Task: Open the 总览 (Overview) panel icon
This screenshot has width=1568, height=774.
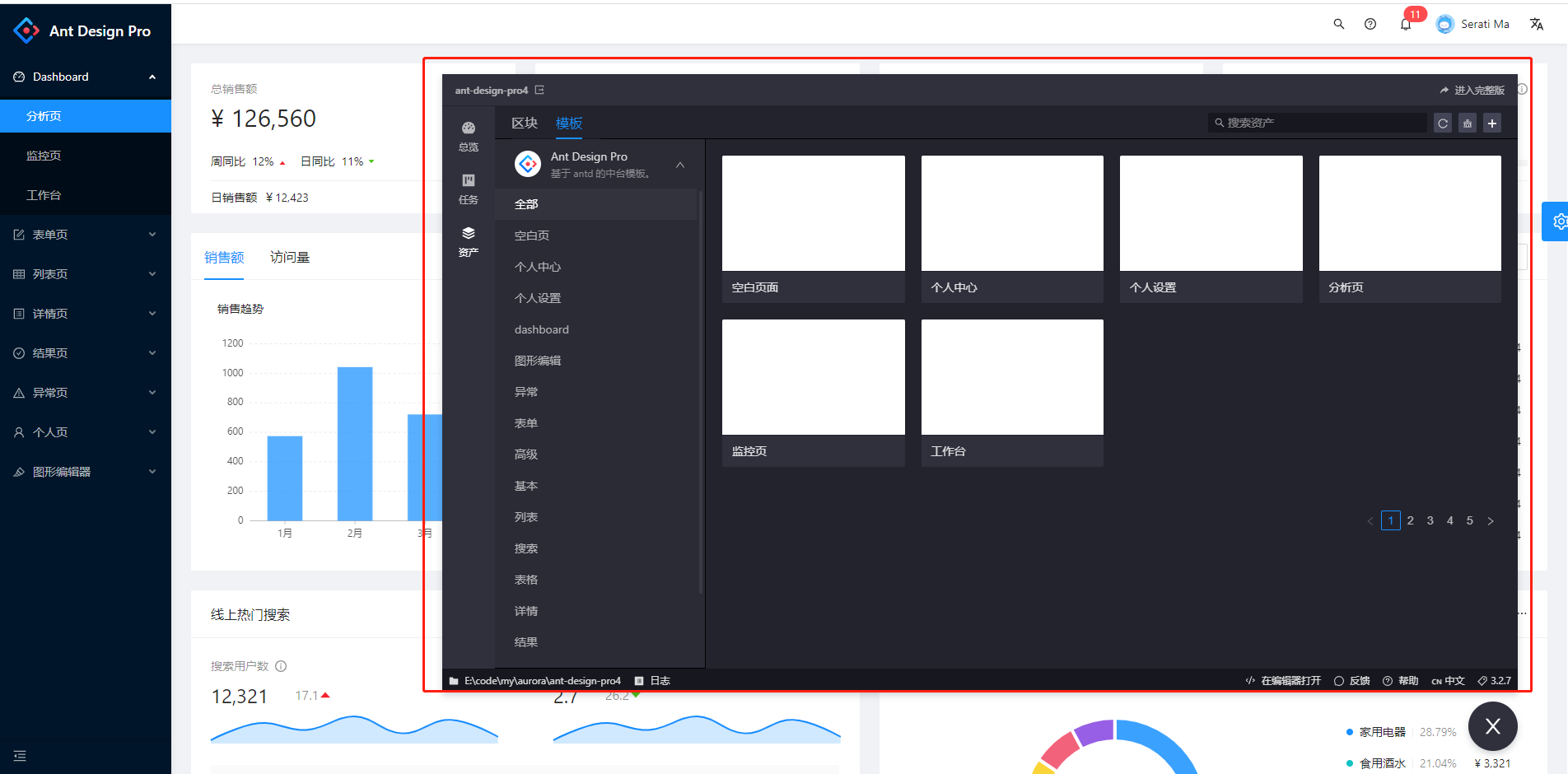Action: tap(468, 132)
